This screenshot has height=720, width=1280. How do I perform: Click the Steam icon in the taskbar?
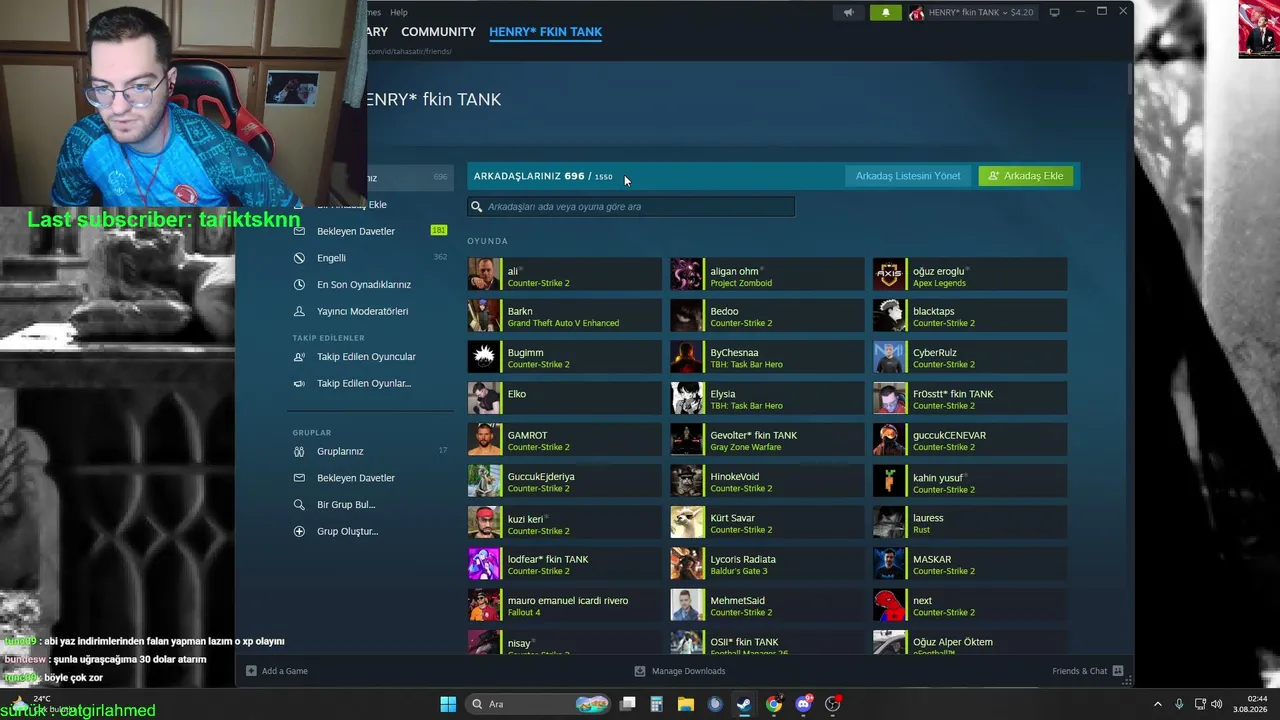tap(744, 704)
